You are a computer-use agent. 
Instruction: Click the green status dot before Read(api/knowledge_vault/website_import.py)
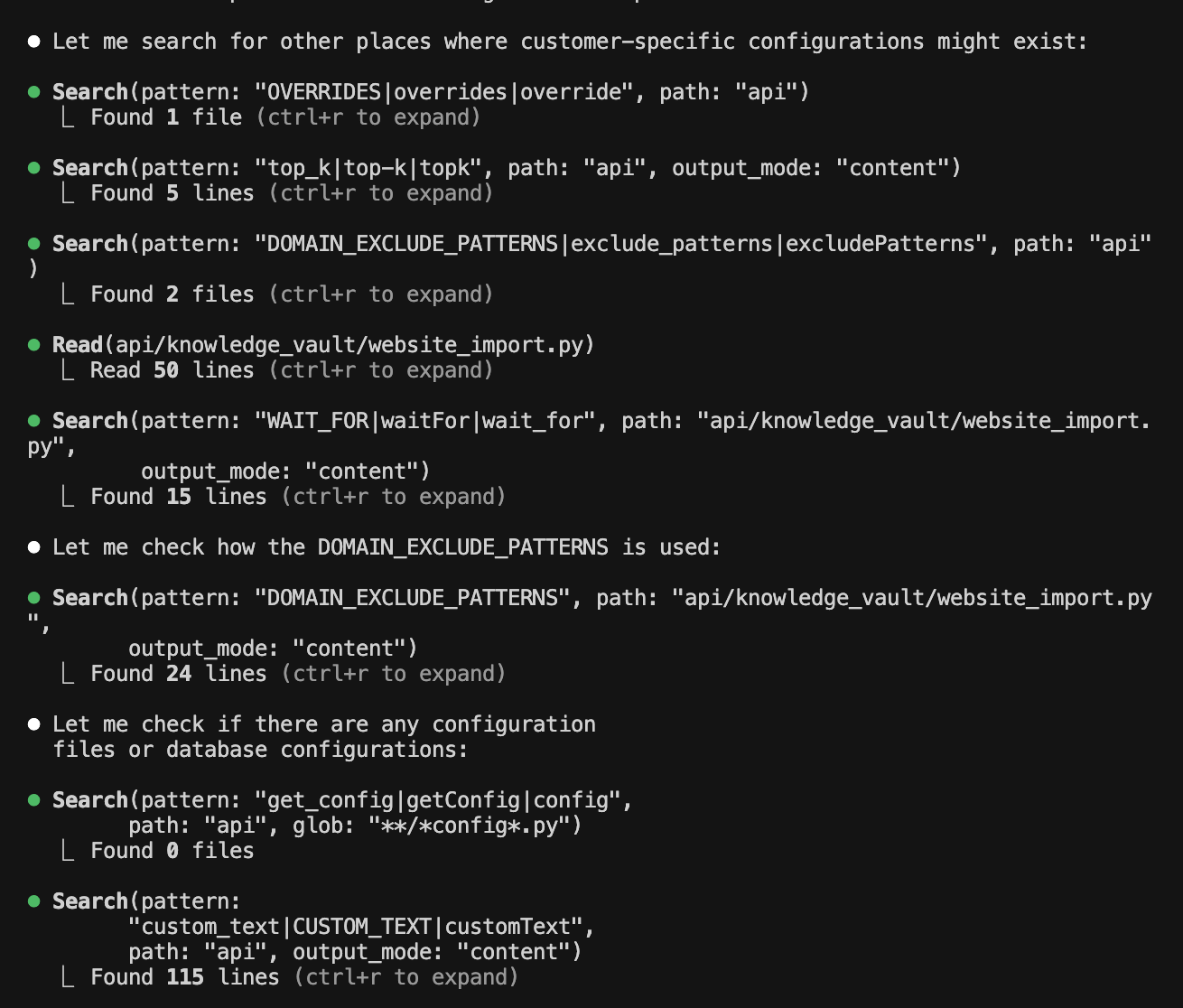coord(34,345)
